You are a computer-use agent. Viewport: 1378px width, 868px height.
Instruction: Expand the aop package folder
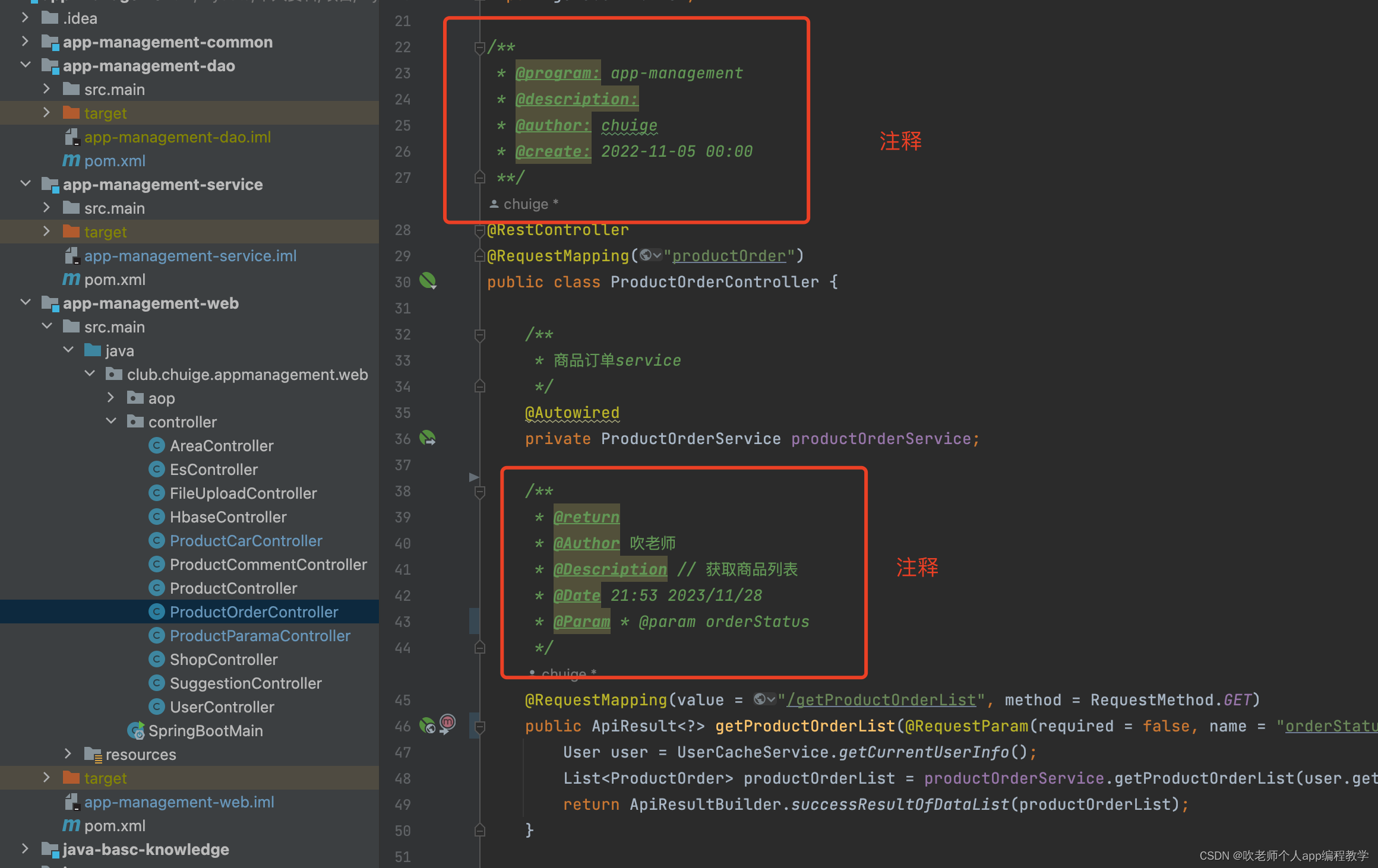click(110, 398)
